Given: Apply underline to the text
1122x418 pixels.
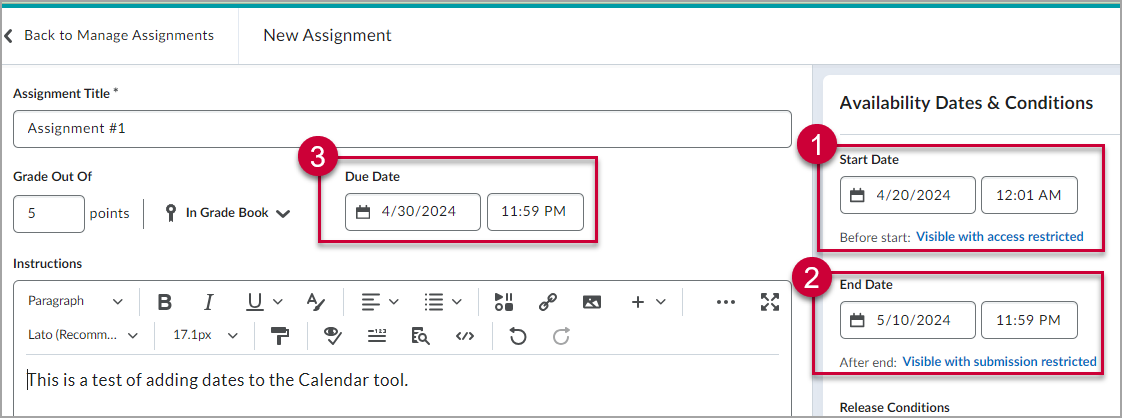Looking at the screenshot, I should tap(255, 302).
